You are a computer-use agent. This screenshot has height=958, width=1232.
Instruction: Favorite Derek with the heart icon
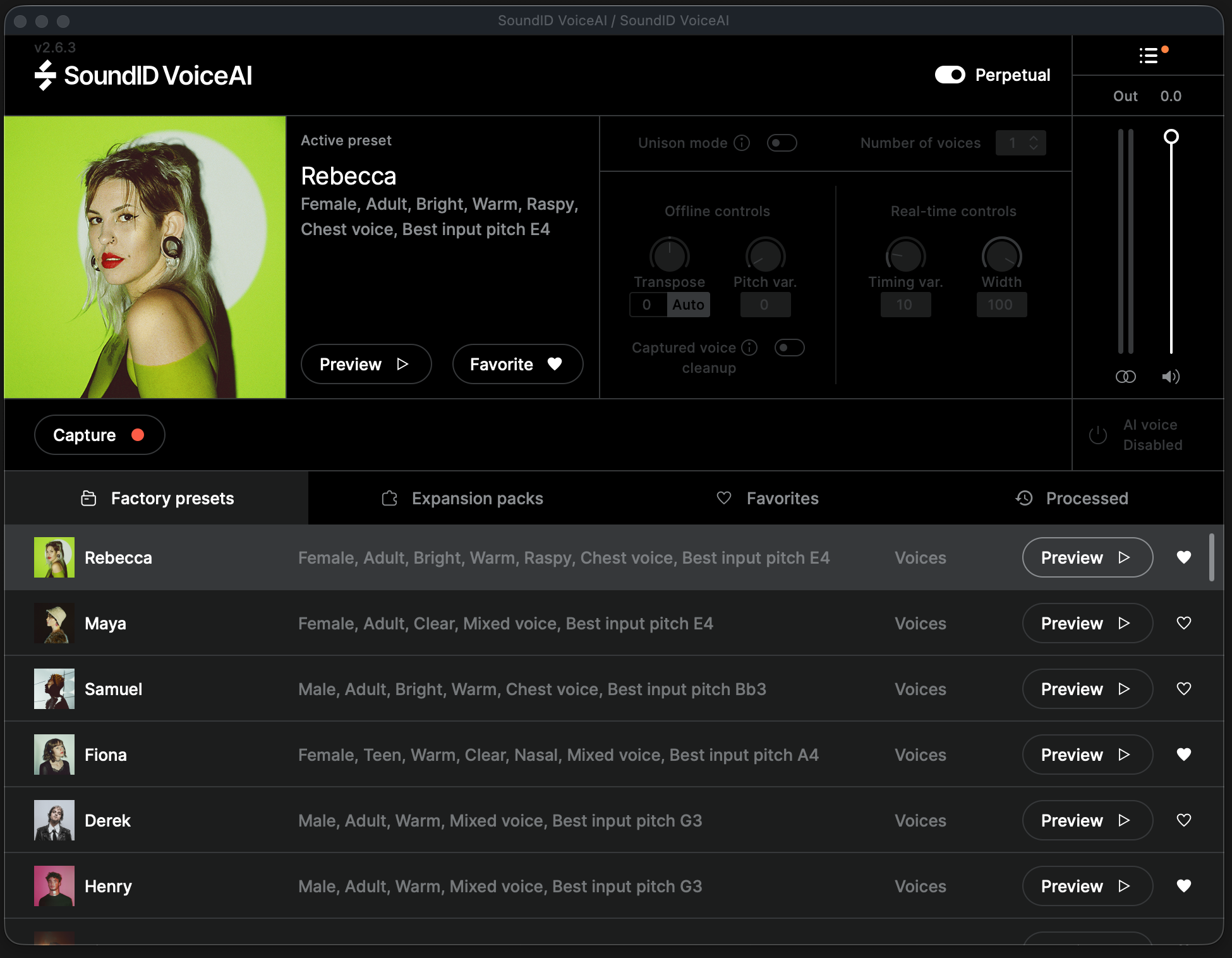point(1184,820)
